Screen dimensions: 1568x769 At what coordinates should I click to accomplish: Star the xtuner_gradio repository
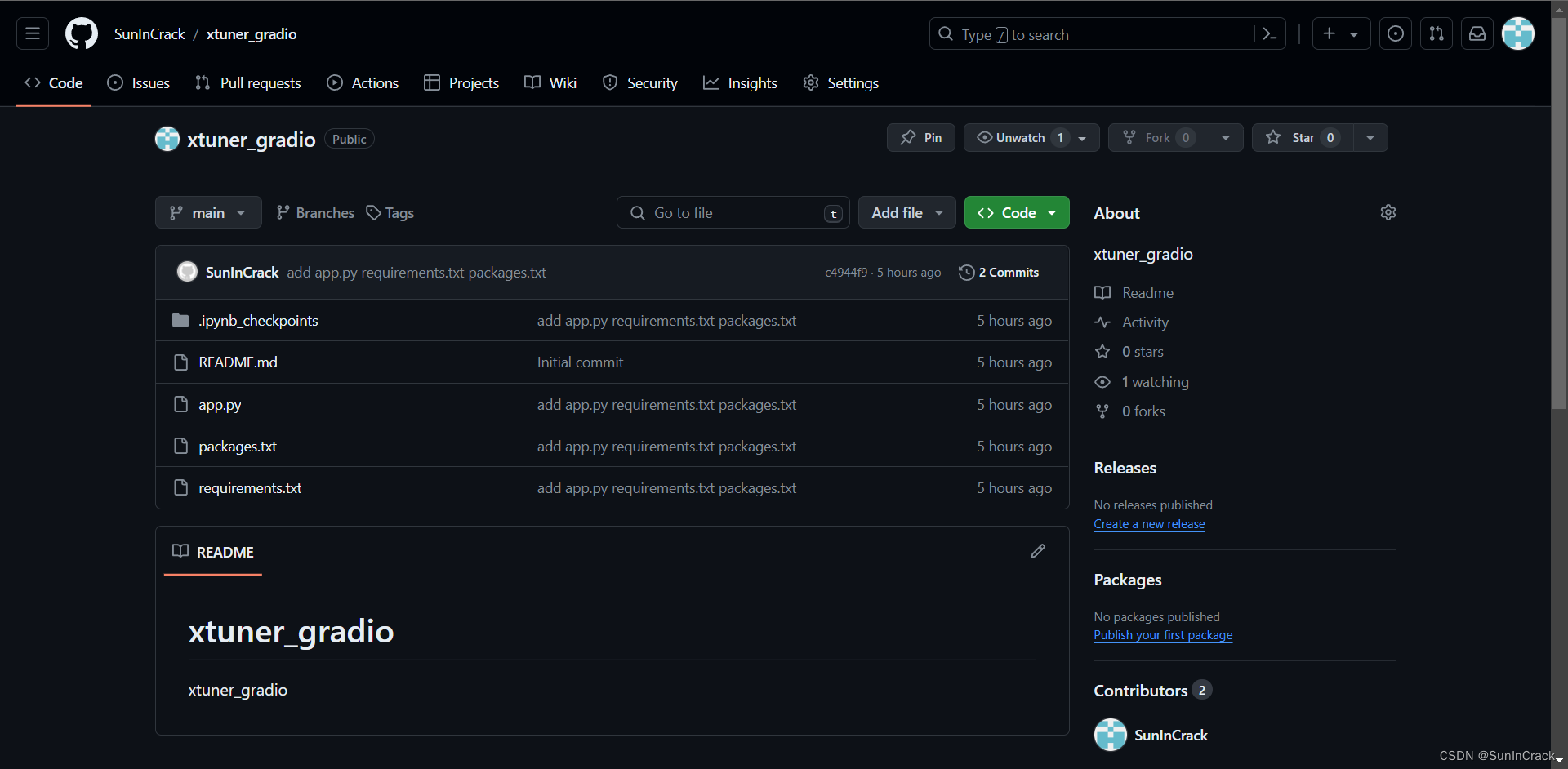(x=1303, y=137)
